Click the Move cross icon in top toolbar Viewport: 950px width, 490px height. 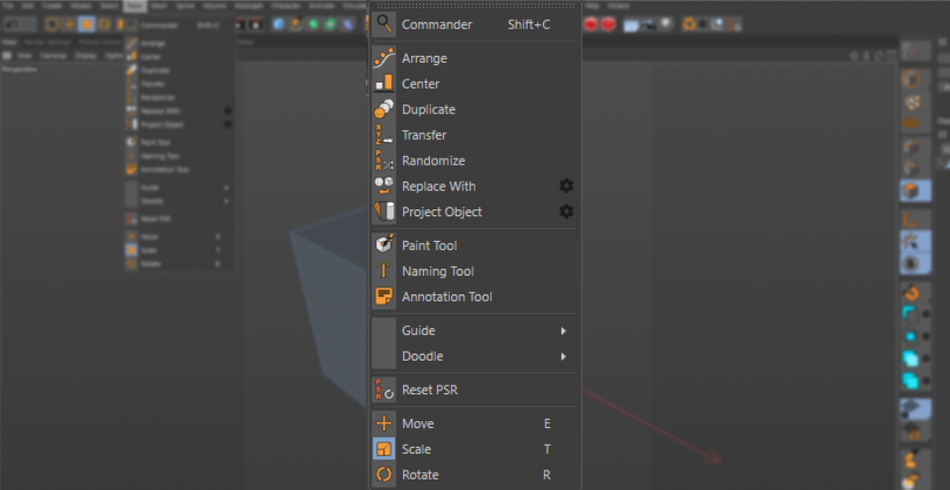[x=70, y=24]
